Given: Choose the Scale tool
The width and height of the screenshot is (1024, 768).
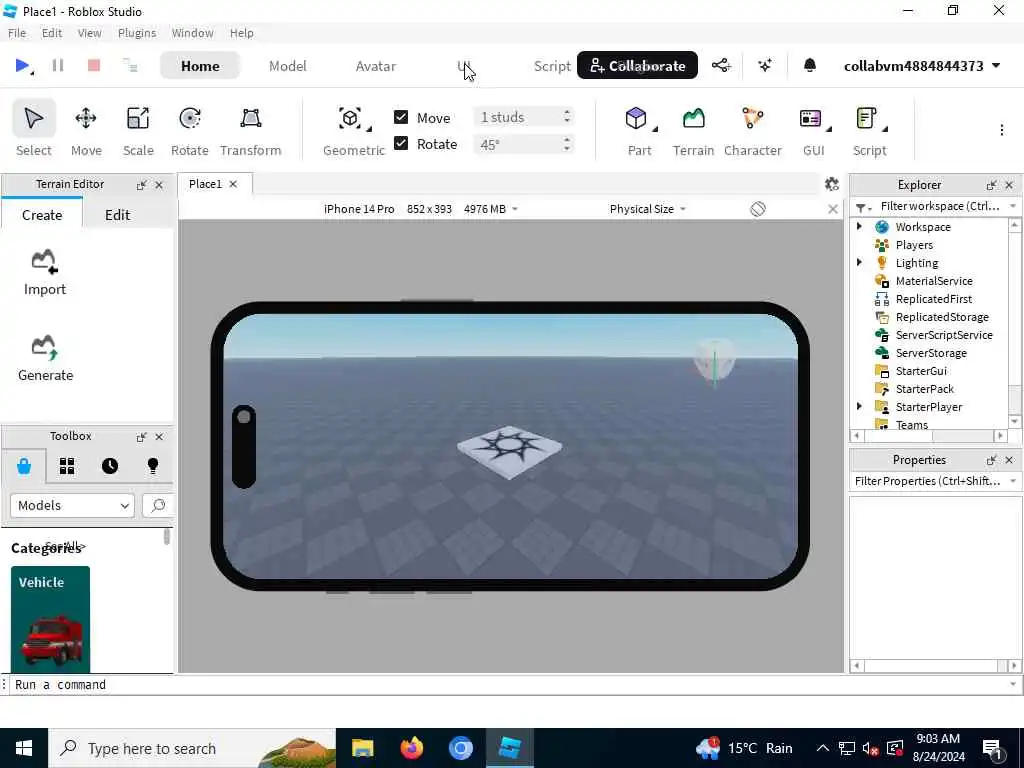Looking at the screenshot, I should pos(138,130).
